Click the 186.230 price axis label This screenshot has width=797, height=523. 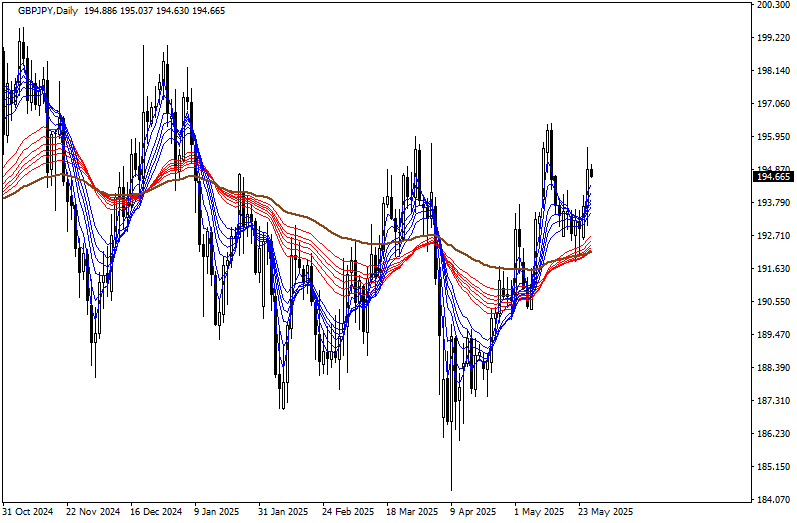point(774,434)
